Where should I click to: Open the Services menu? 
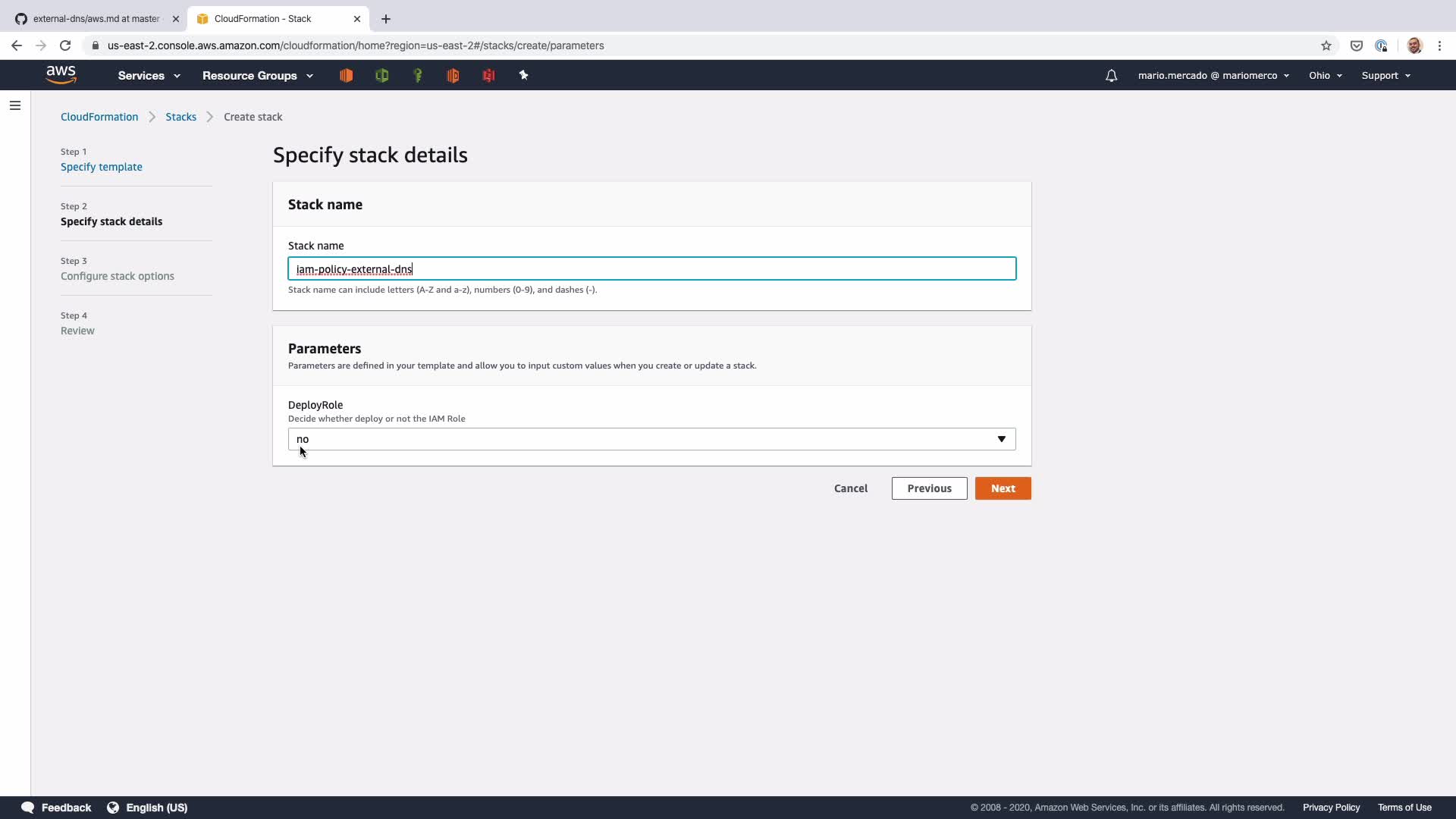pos(149,76)
